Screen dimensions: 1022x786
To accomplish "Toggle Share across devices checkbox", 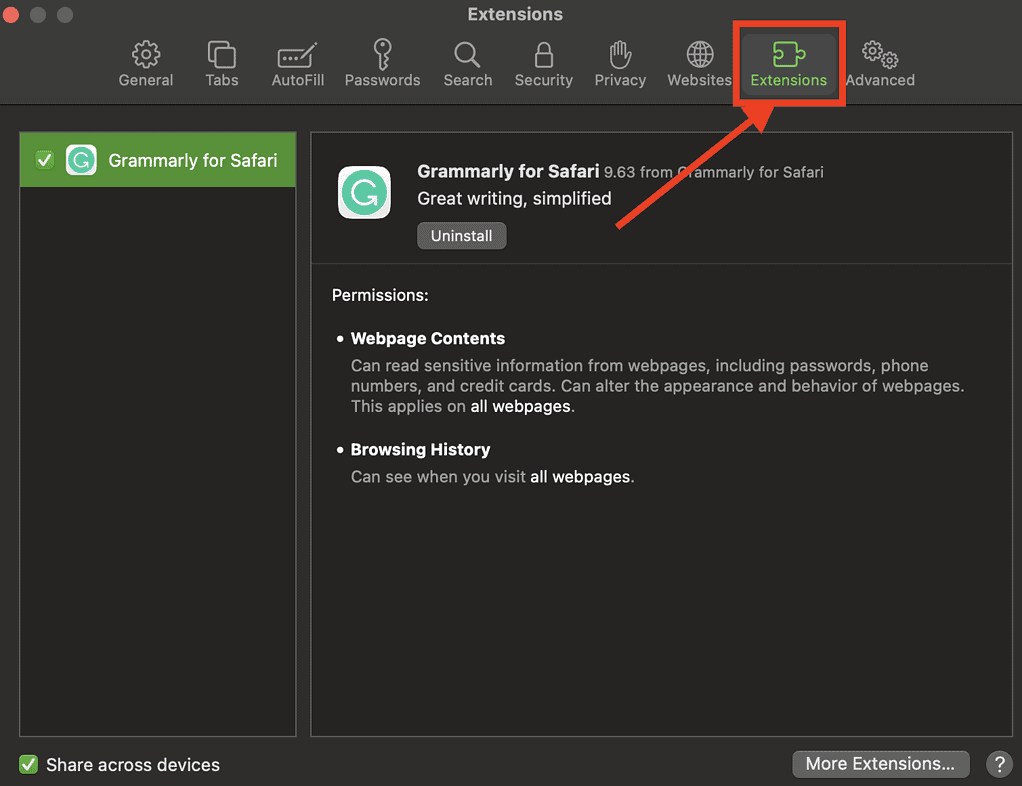I will point(28,764).
